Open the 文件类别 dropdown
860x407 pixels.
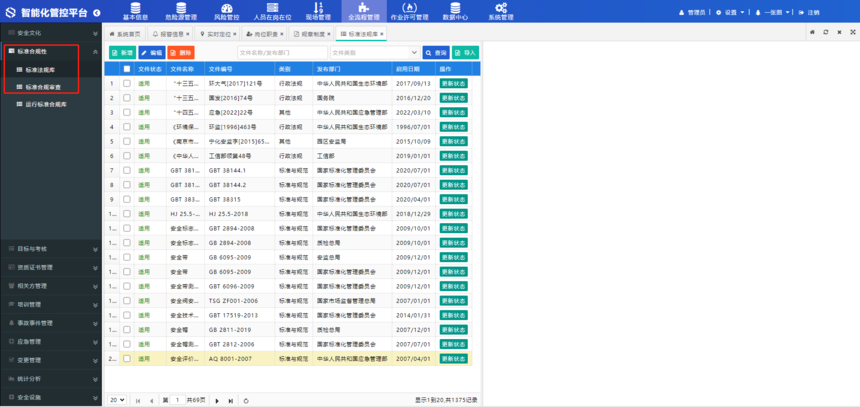[374, 52]
